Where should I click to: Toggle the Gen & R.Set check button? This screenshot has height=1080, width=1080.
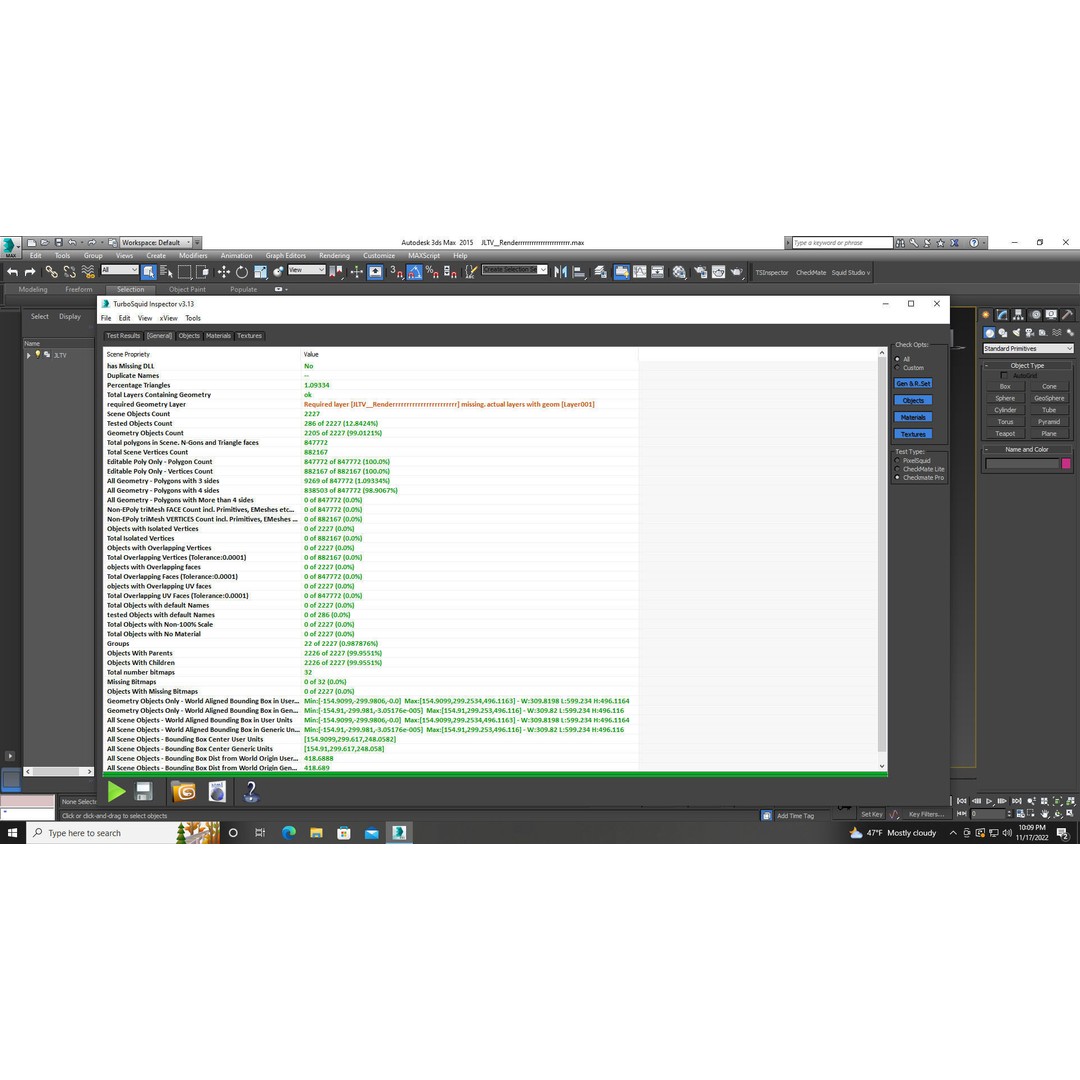click(913, 384)
